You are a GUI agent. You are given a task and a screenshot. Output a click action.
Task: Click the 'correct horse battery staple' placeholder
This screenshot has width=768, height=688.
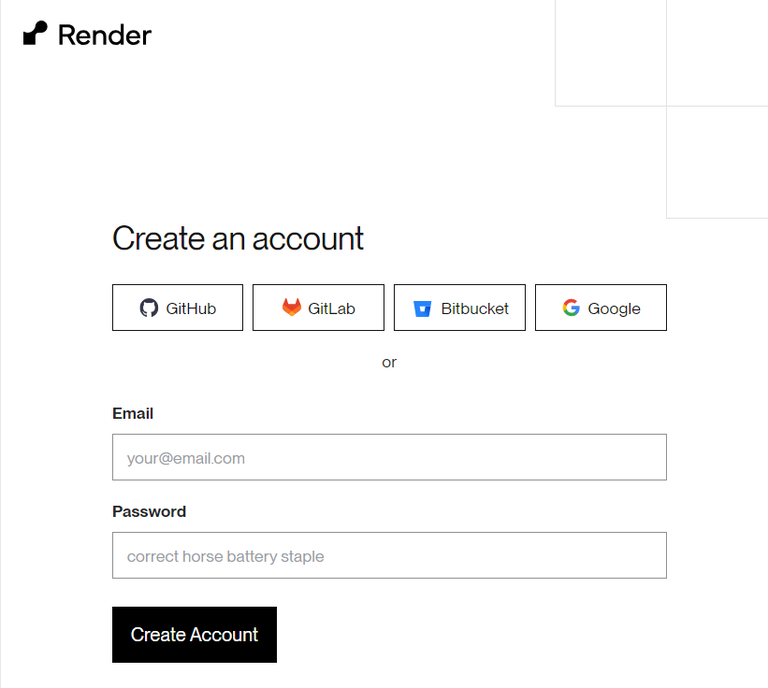(225, 556)
